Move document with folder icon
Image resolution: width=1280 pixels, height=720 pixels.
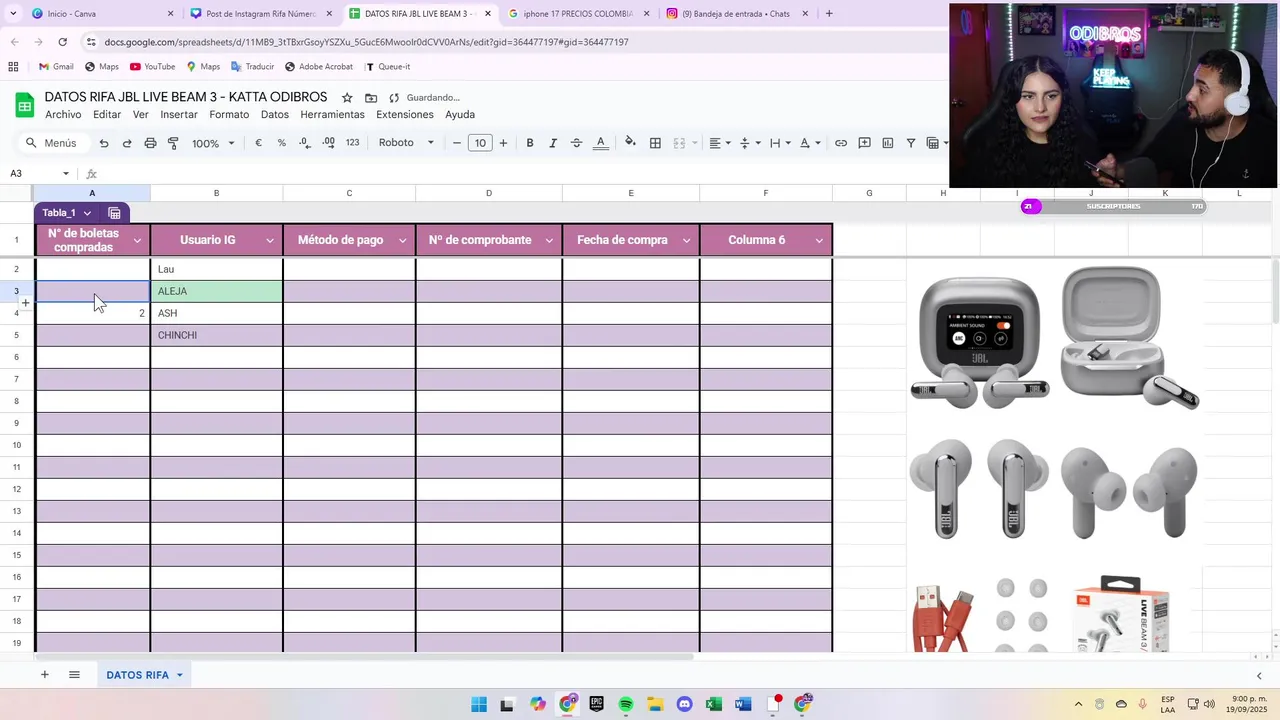pyautogui.click(x=371, y=98)
